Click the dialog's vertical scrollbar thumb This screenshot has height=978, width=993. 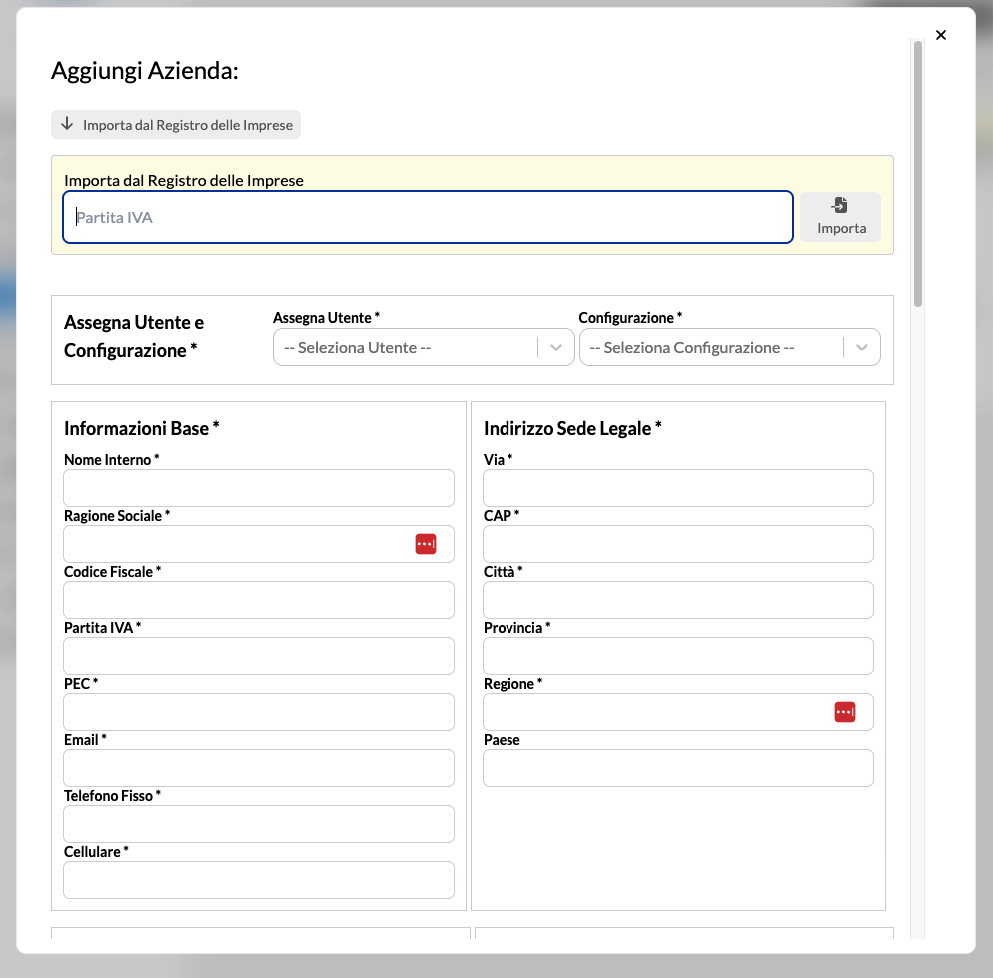pos(917,170)
